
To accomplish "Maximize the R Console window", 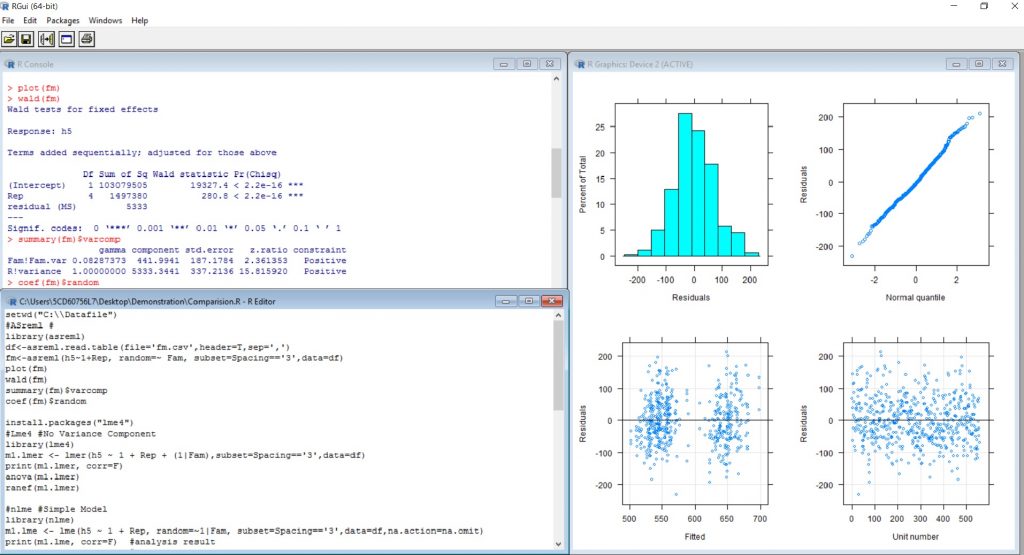I will click(528, 65).
